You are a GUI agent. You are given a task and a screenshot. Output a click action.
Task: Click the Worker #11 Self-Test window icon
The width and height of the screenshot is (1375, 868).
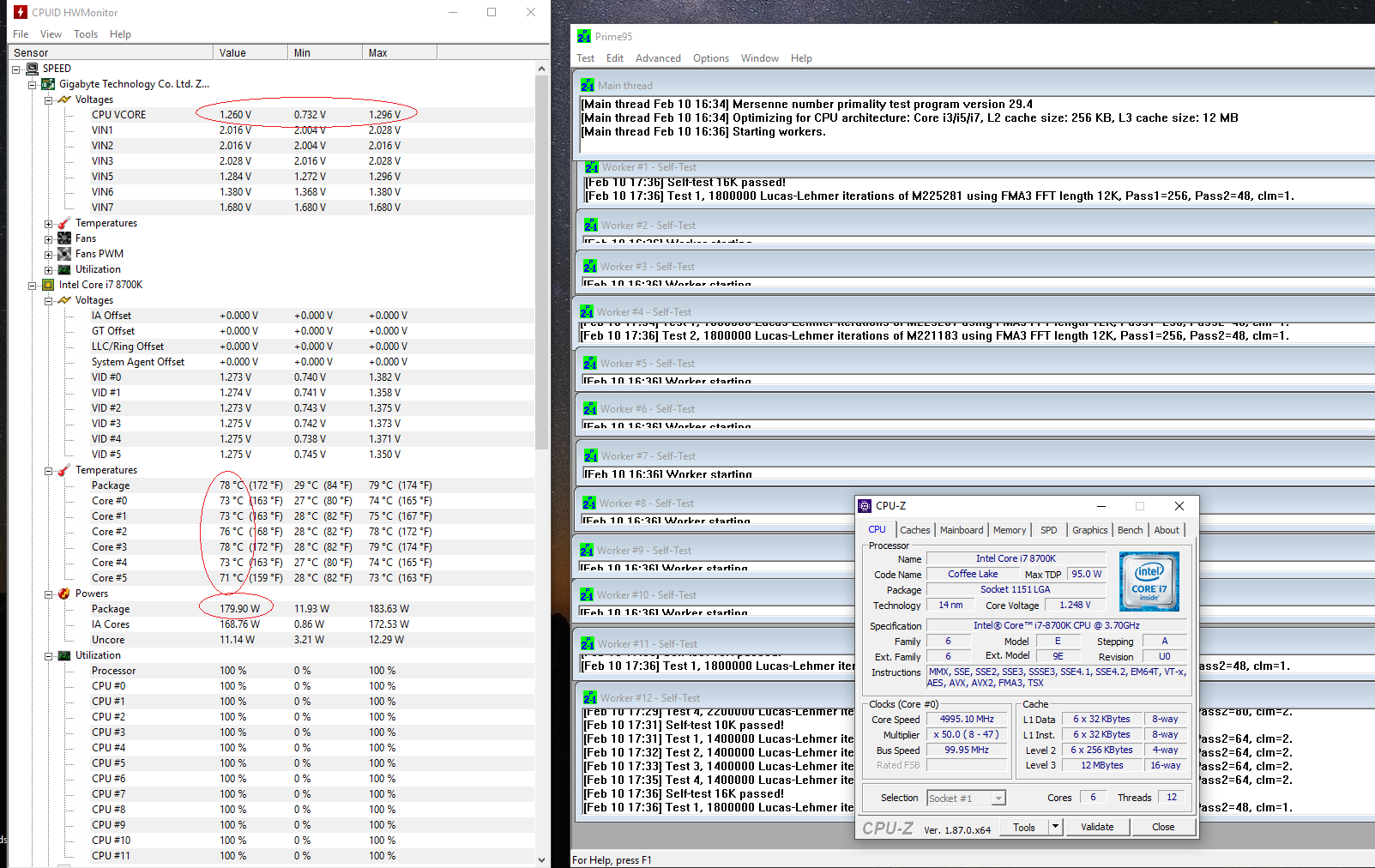pyautogui.click(x=588, y=644)
